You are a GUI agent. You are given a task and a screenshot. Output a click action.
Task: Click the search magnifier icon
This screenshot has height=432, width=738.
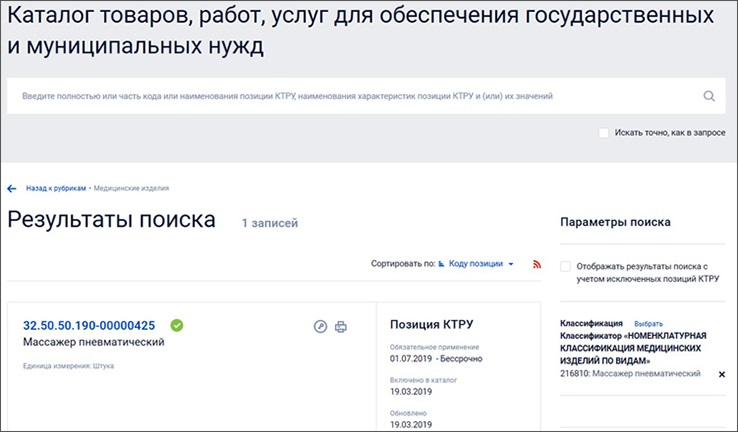click(x=709, y=97)
